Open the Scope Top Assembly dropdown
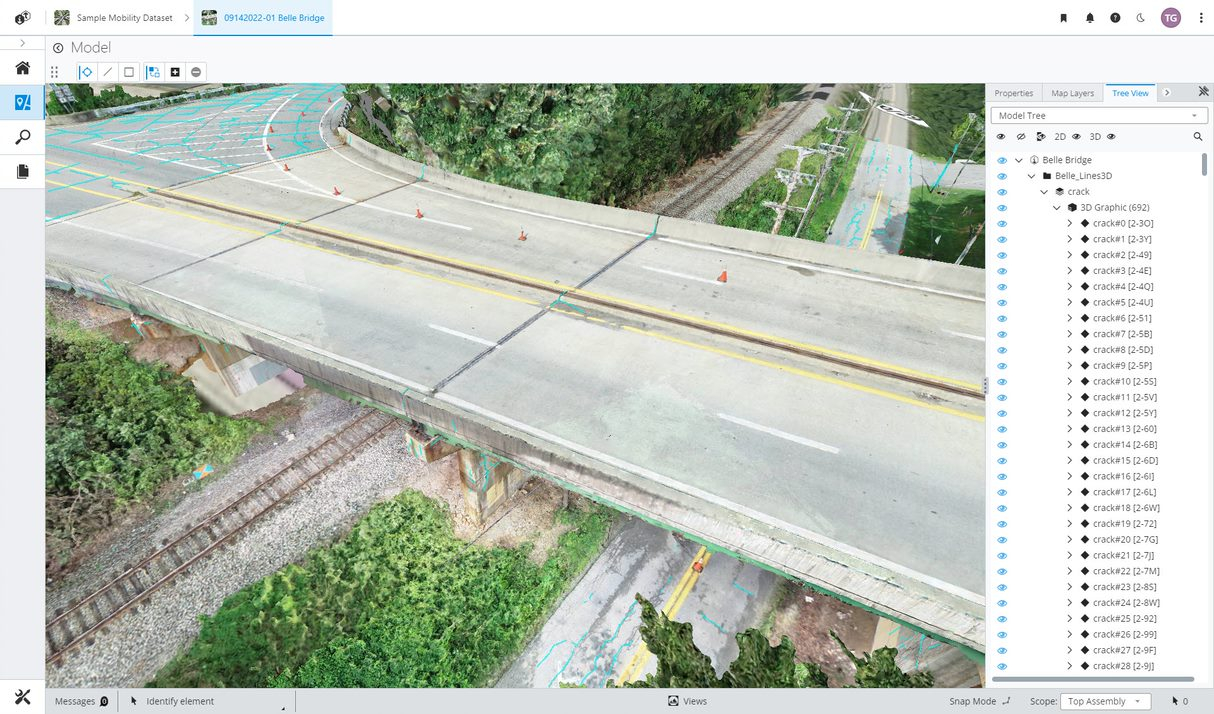The image size is (1214, 714). 1105,701
